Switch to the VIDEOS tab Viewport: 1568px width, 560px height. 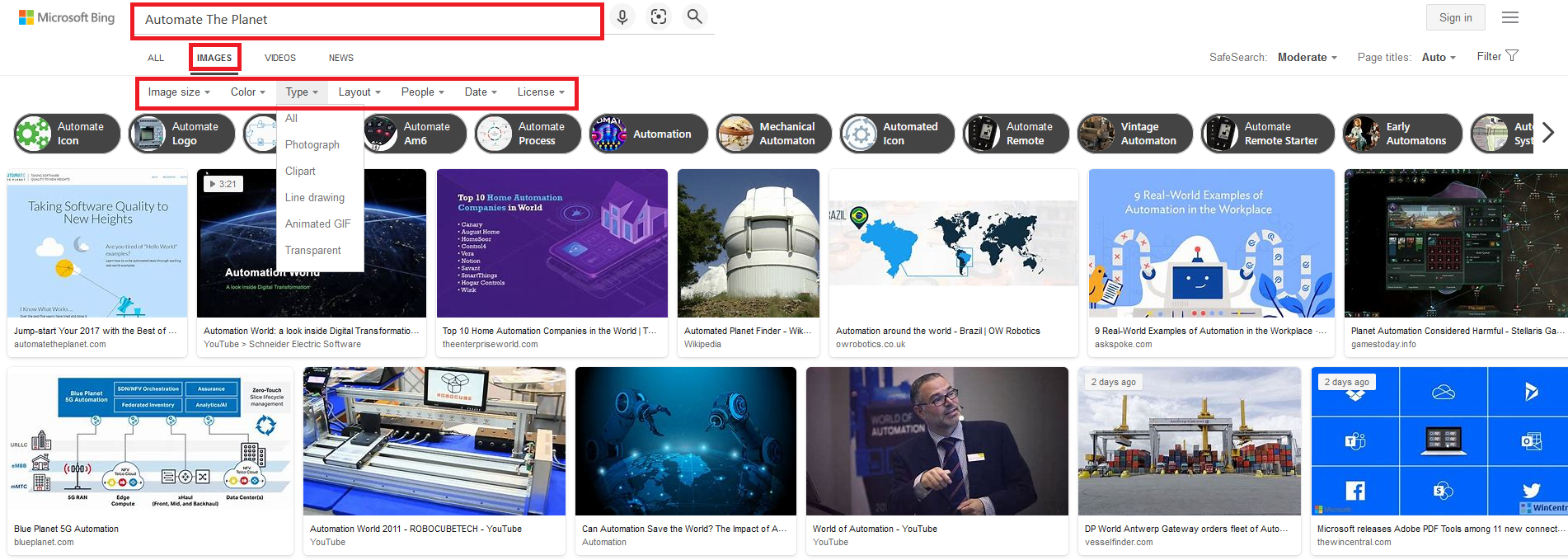[x=280, y=58]
